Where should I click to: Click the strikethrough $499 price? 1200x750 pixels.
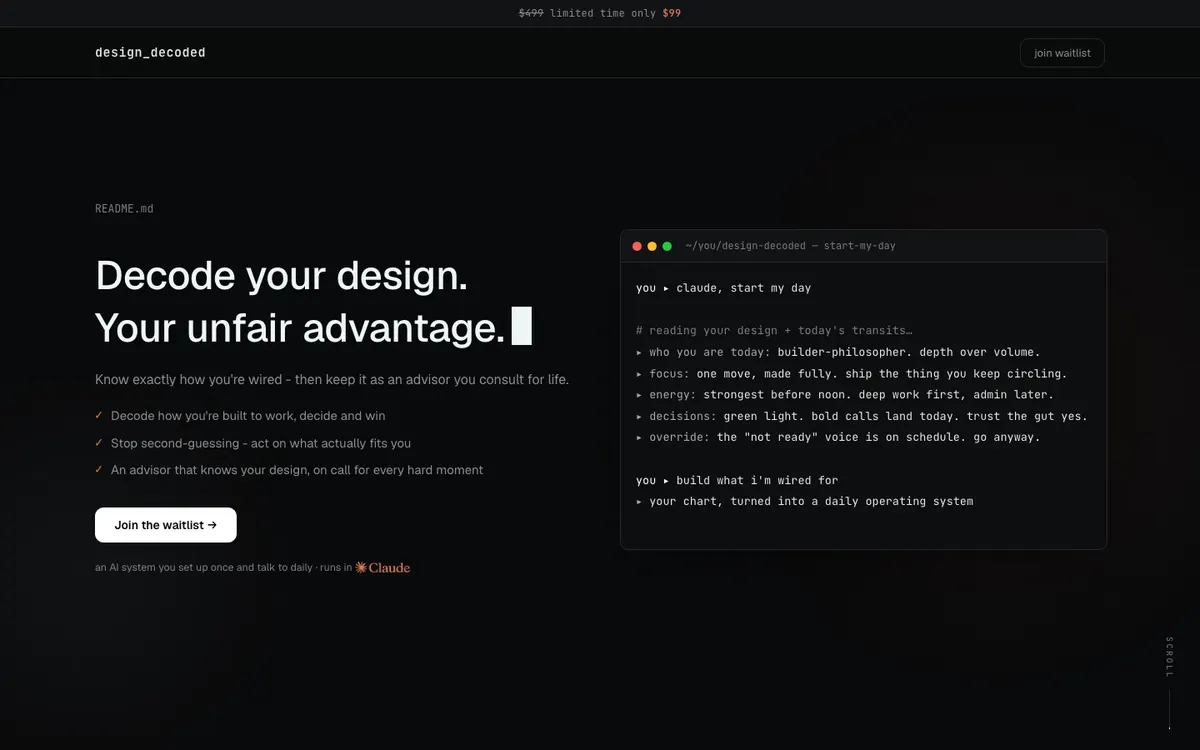pos(531,13)
